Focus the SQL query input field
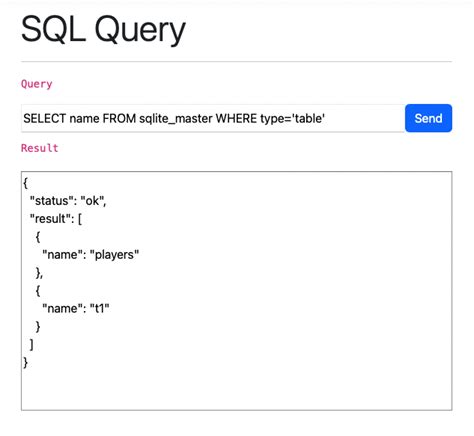474x436 pixels. (214, 119)
